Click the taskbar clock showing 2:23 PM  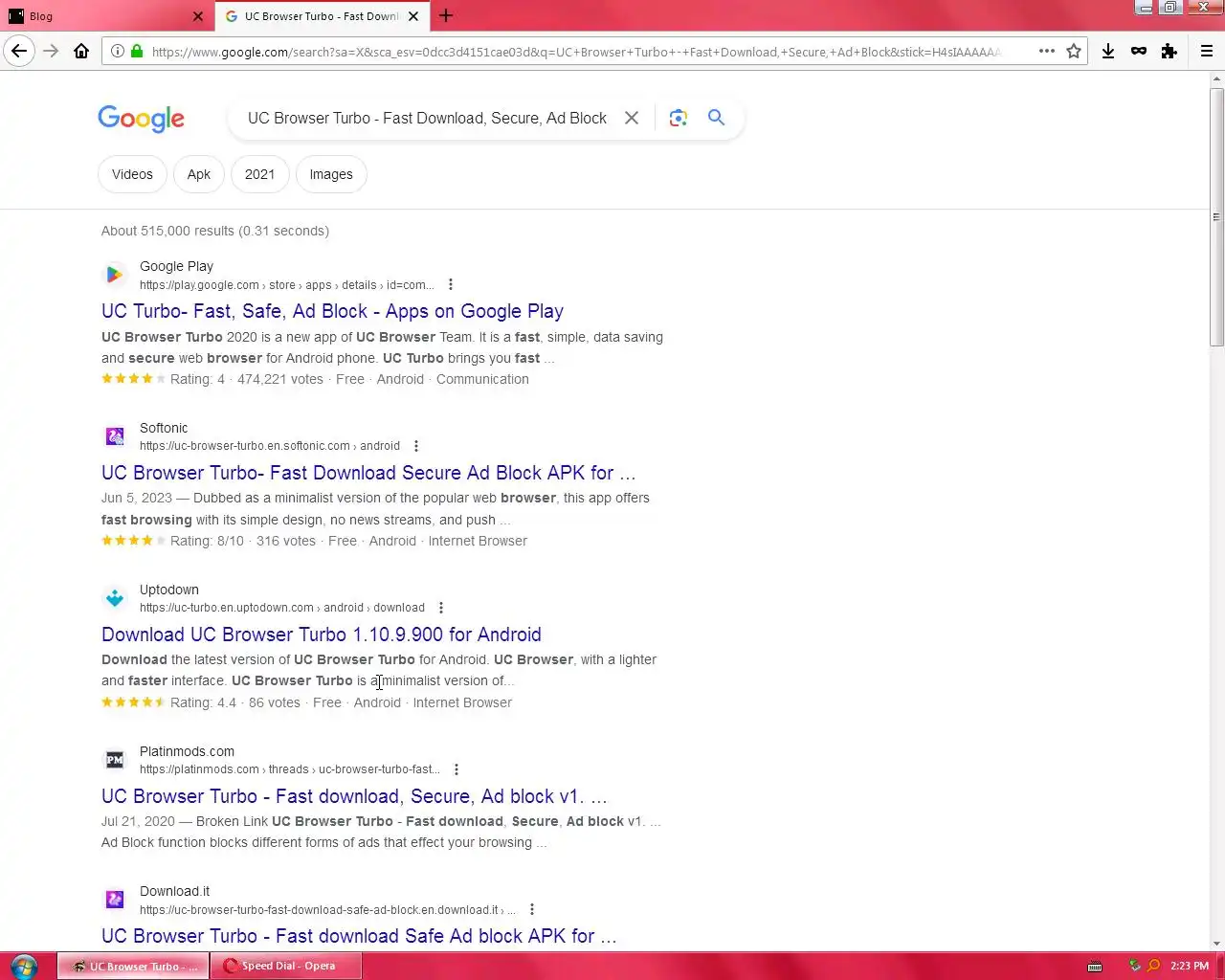1190,966
